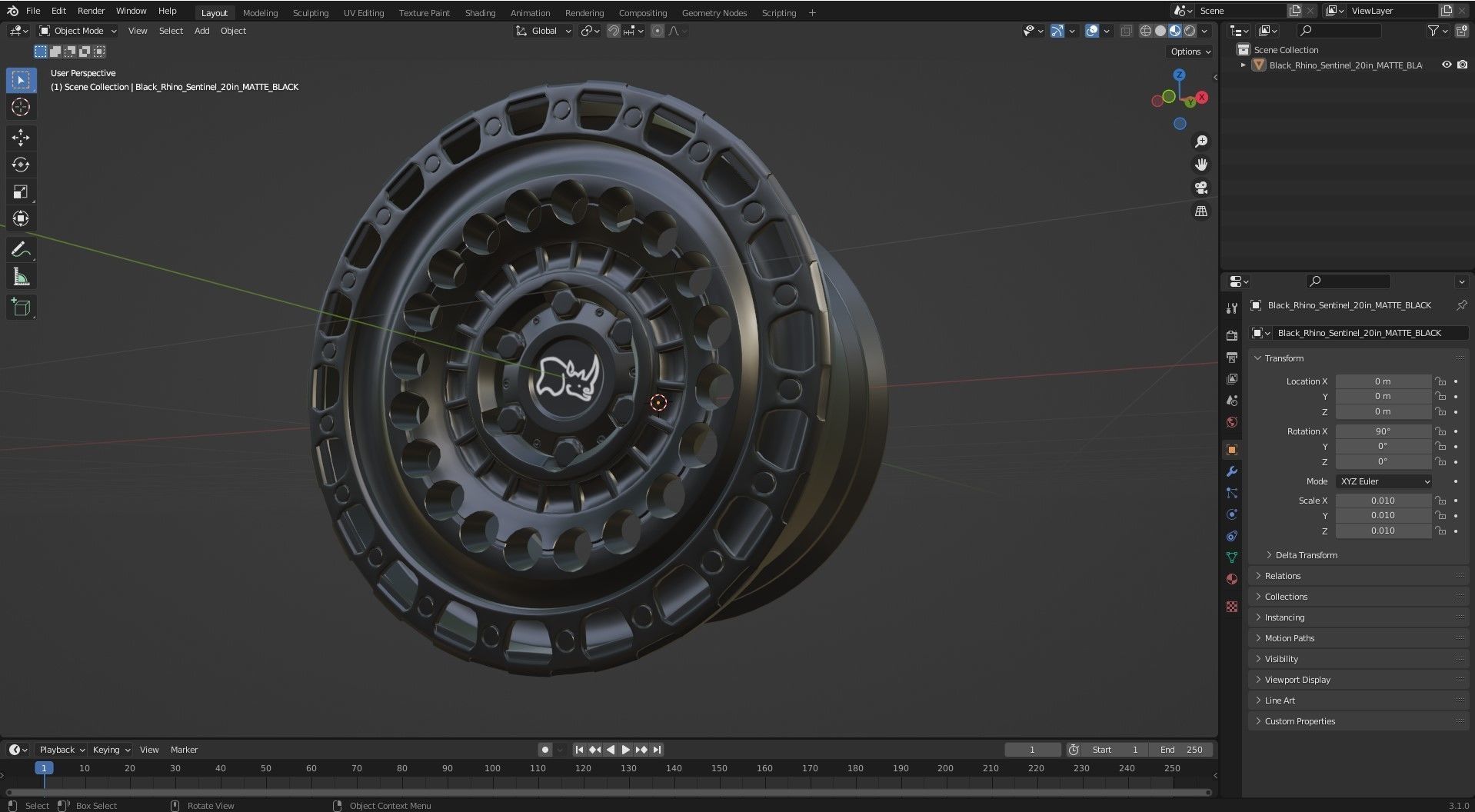
Task: Click the Options button in viewport
Action: point(1189,52)
